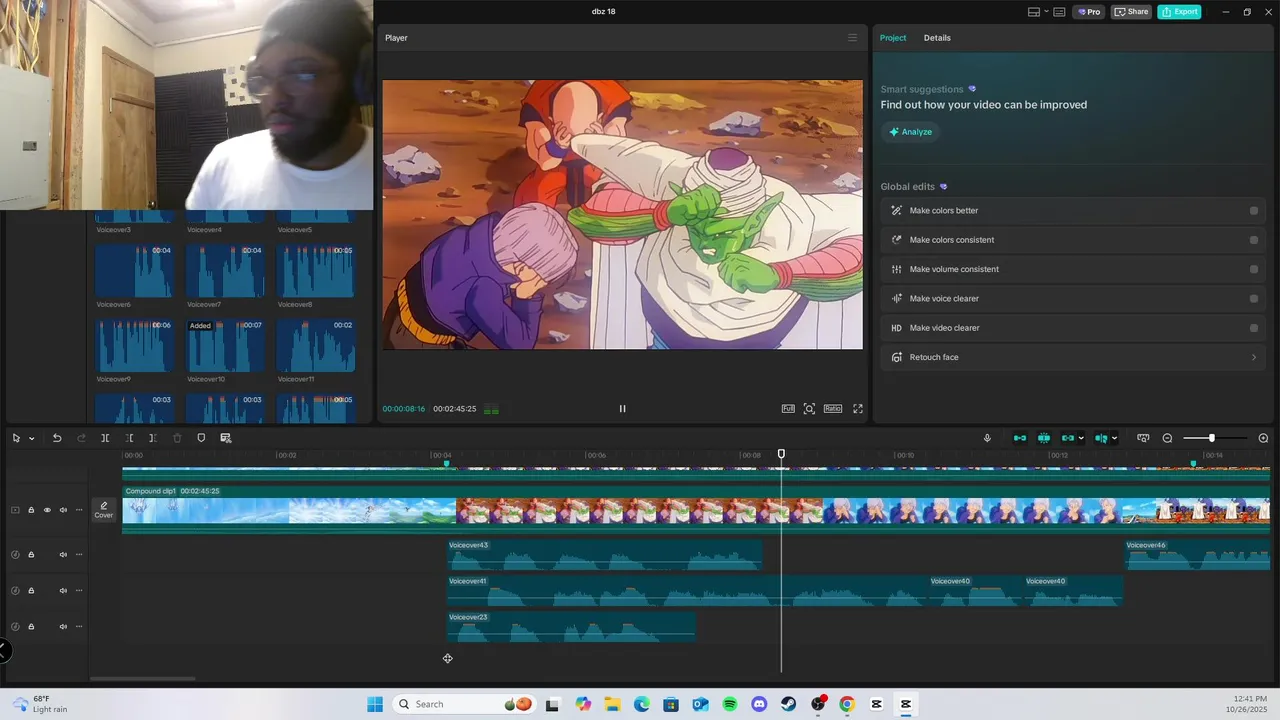The width and height of the screenshot is (1280, 720).
Task: Hide the Compound clip1 video track
Action: [x=47, y=510]
